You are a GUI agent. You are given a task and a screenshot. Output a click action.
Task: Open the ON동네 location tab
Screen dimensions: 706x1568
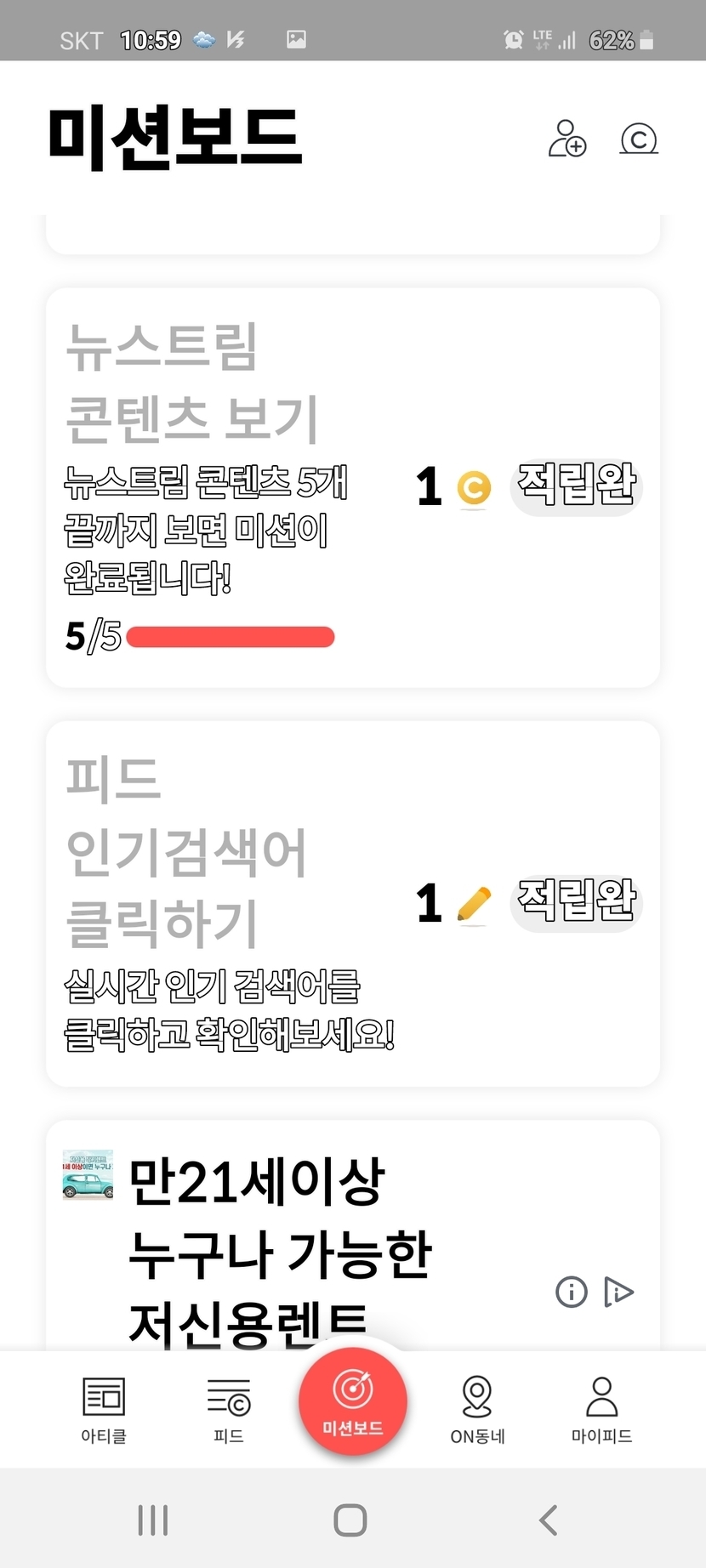[x=477, y=1410]
